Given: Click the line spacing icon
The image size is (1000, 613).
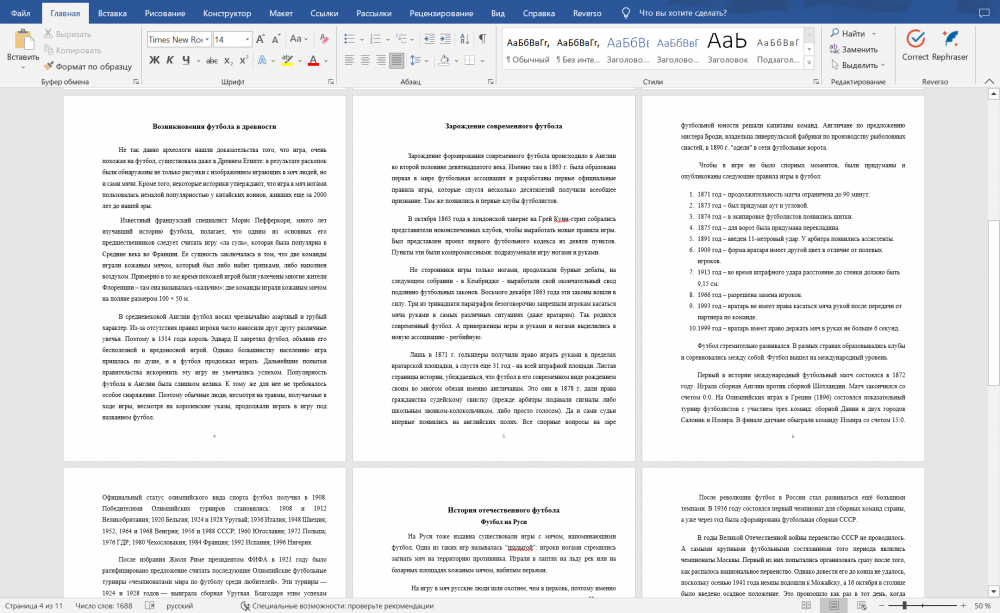Looking at the screenshot, I should tap(415, 61).
